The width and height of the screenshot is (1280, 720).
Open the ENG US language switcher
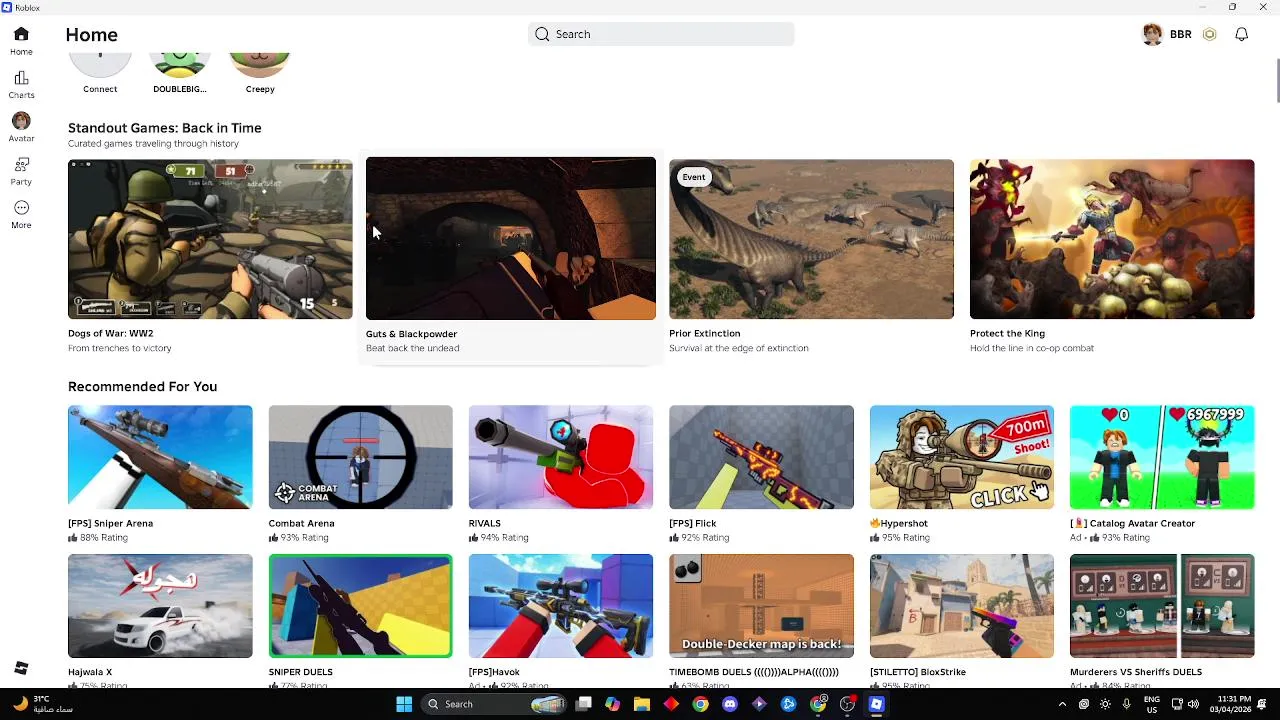1152,704
